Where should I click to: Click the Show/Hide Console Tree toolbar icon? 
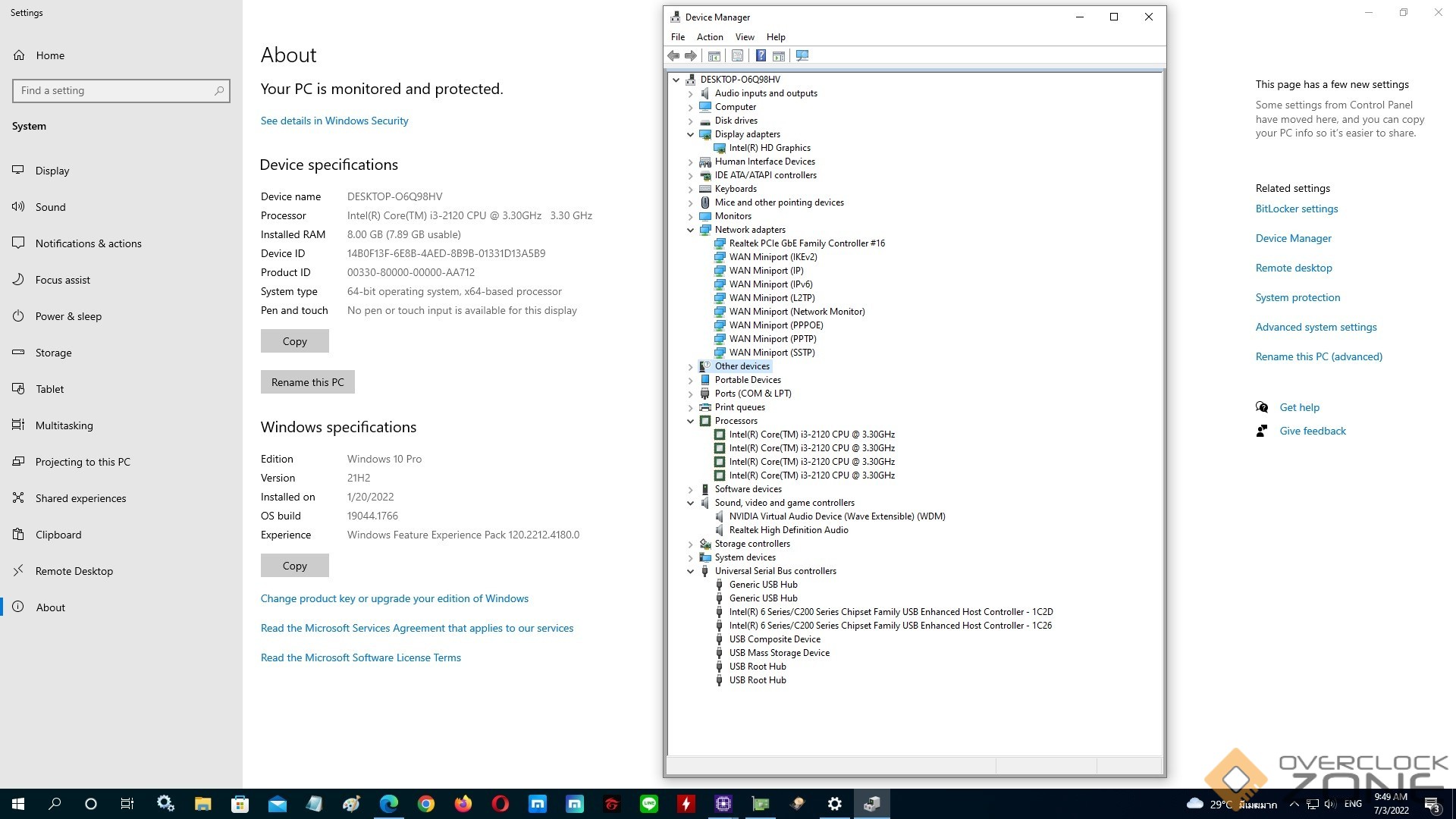714,55
